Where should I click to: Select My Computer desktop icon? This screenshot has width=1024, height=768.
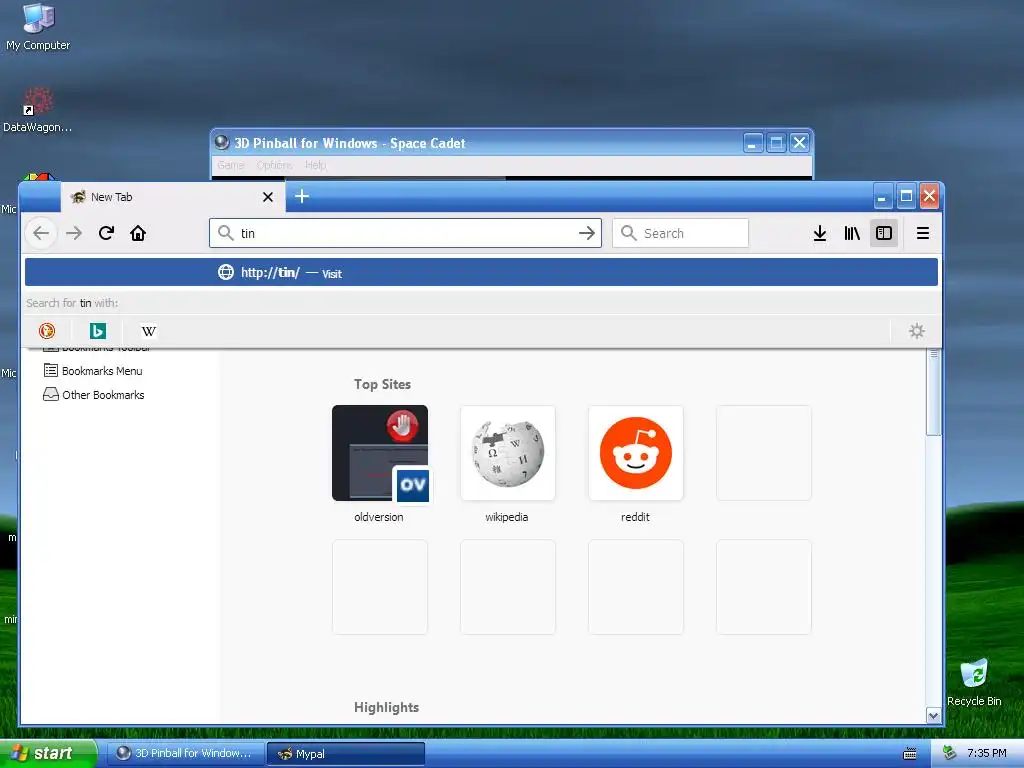[38, 27]
